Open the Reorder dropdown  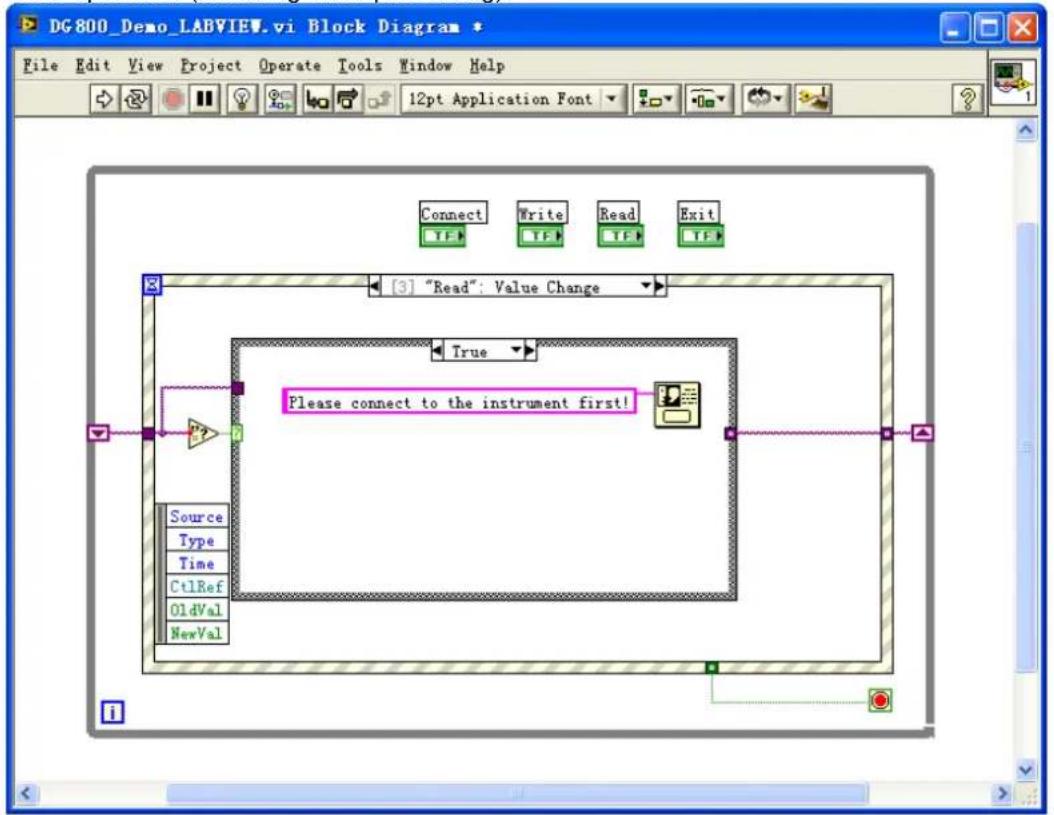point(765,100)
